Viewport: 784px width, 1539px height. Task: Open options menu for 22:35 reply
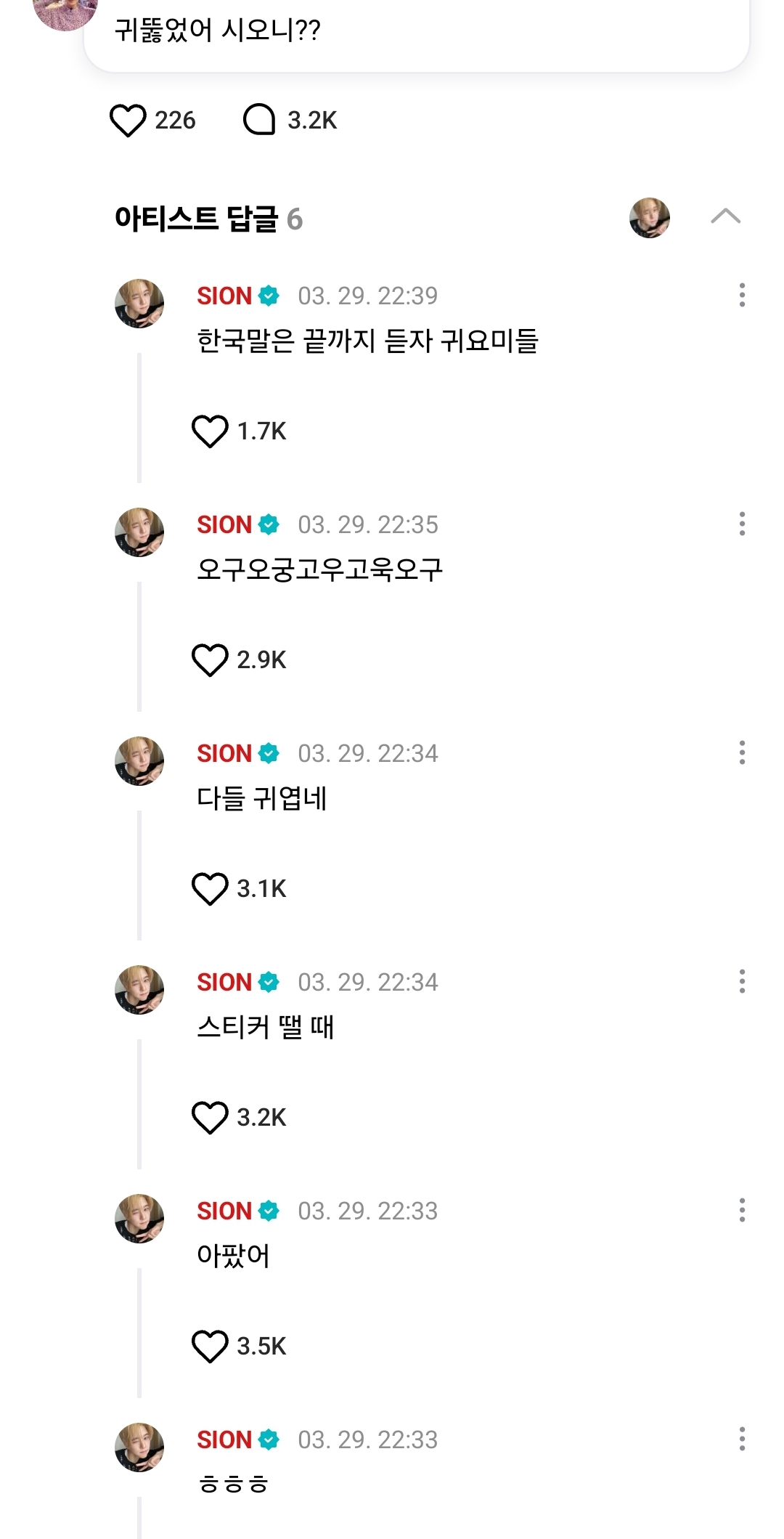point(741,524)
